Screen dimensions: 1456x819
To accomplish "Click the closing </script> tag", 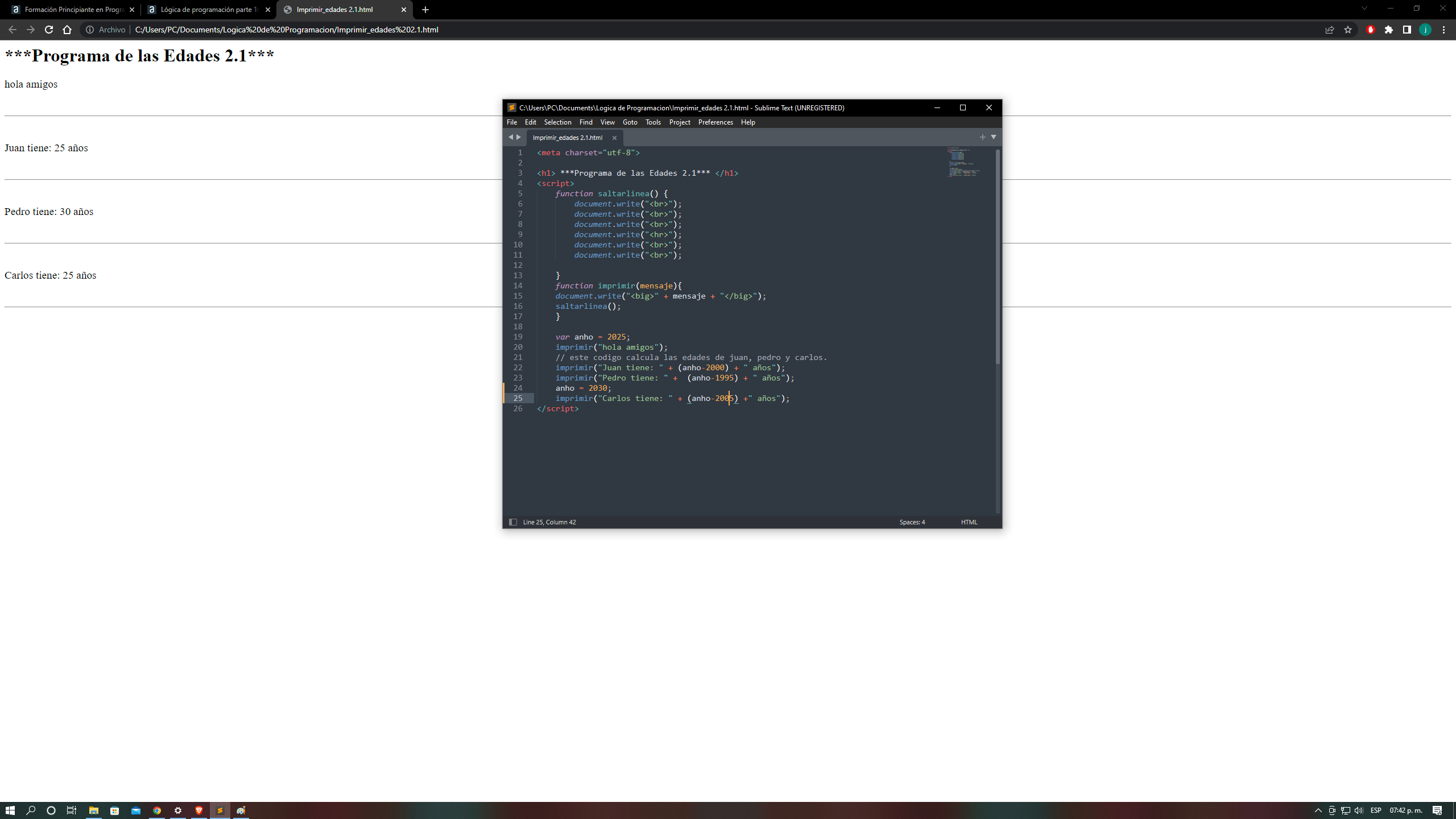I will pyautogui.click(x=557, y=408).
